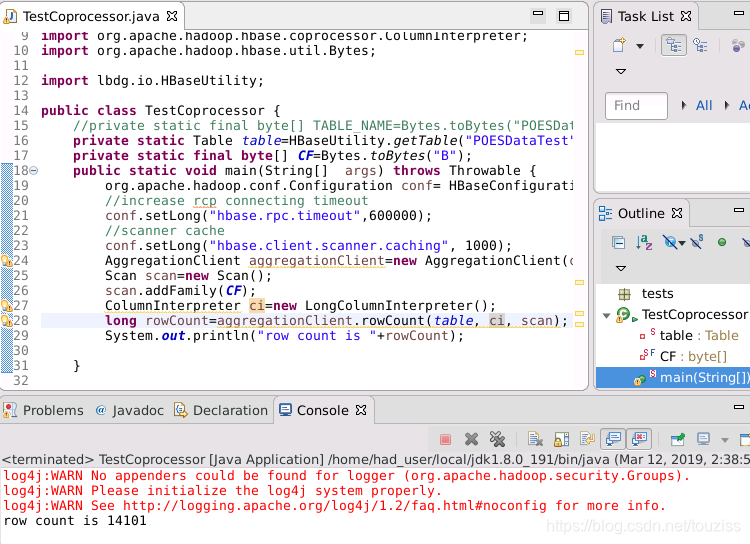Expand the arrow before the Activate link
Image resolution: width=750 pixels, height=544 pixels.
(727, 105)
